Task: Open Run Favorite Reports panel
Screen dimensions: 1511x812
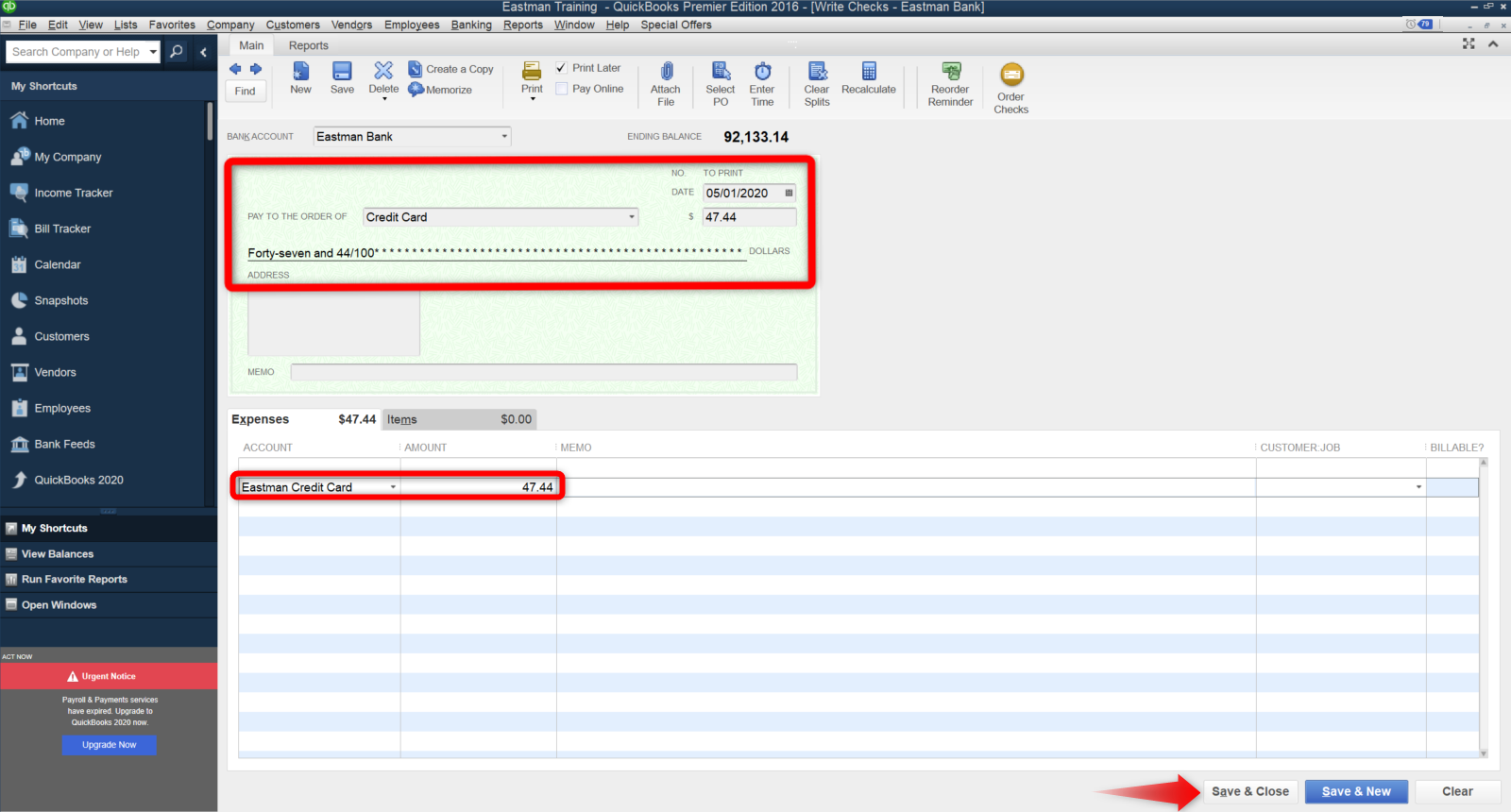Action: [x=109, y=580]
